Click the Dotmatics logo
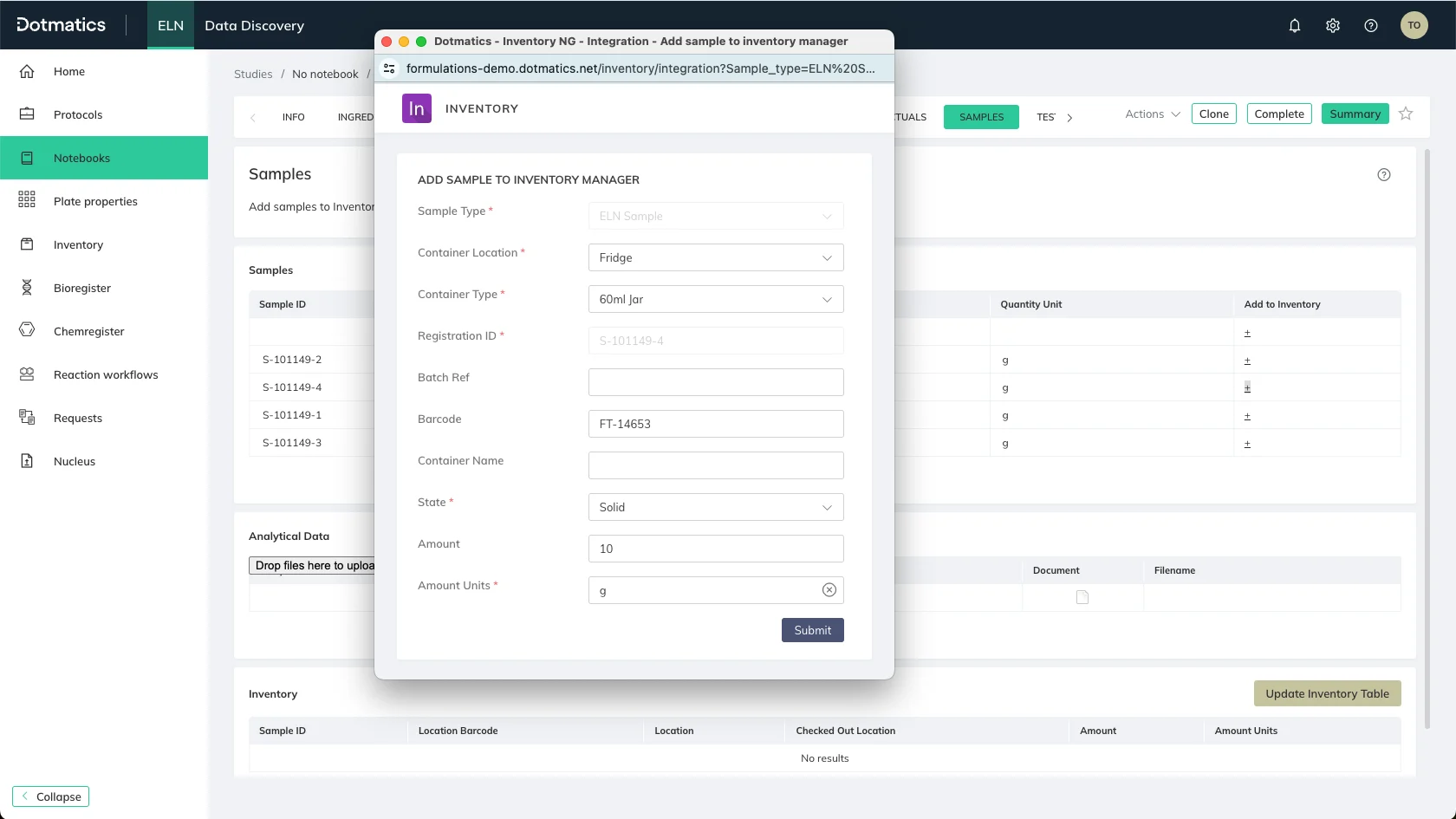This screenshot has width=1456, height=819. (x=61, y=25)
